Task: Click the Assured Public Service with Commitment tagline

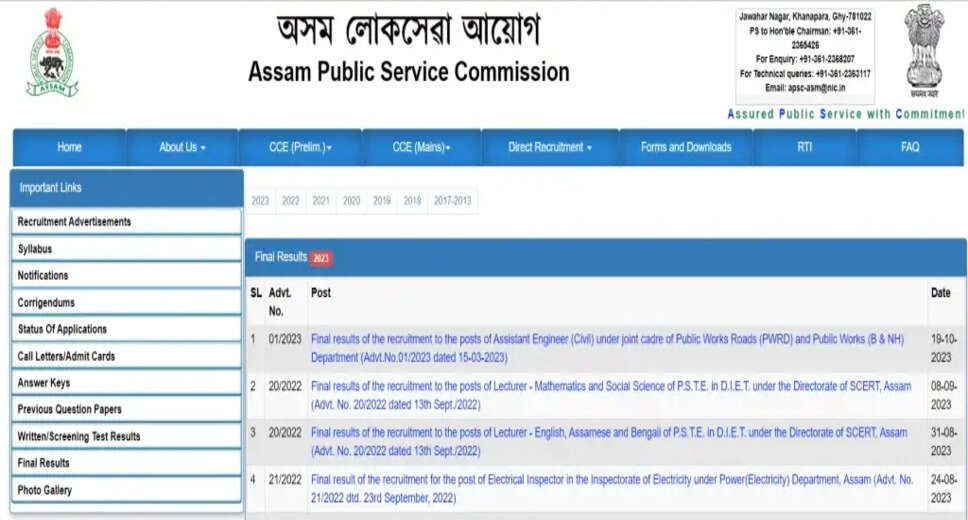Action: pos(845,114)
